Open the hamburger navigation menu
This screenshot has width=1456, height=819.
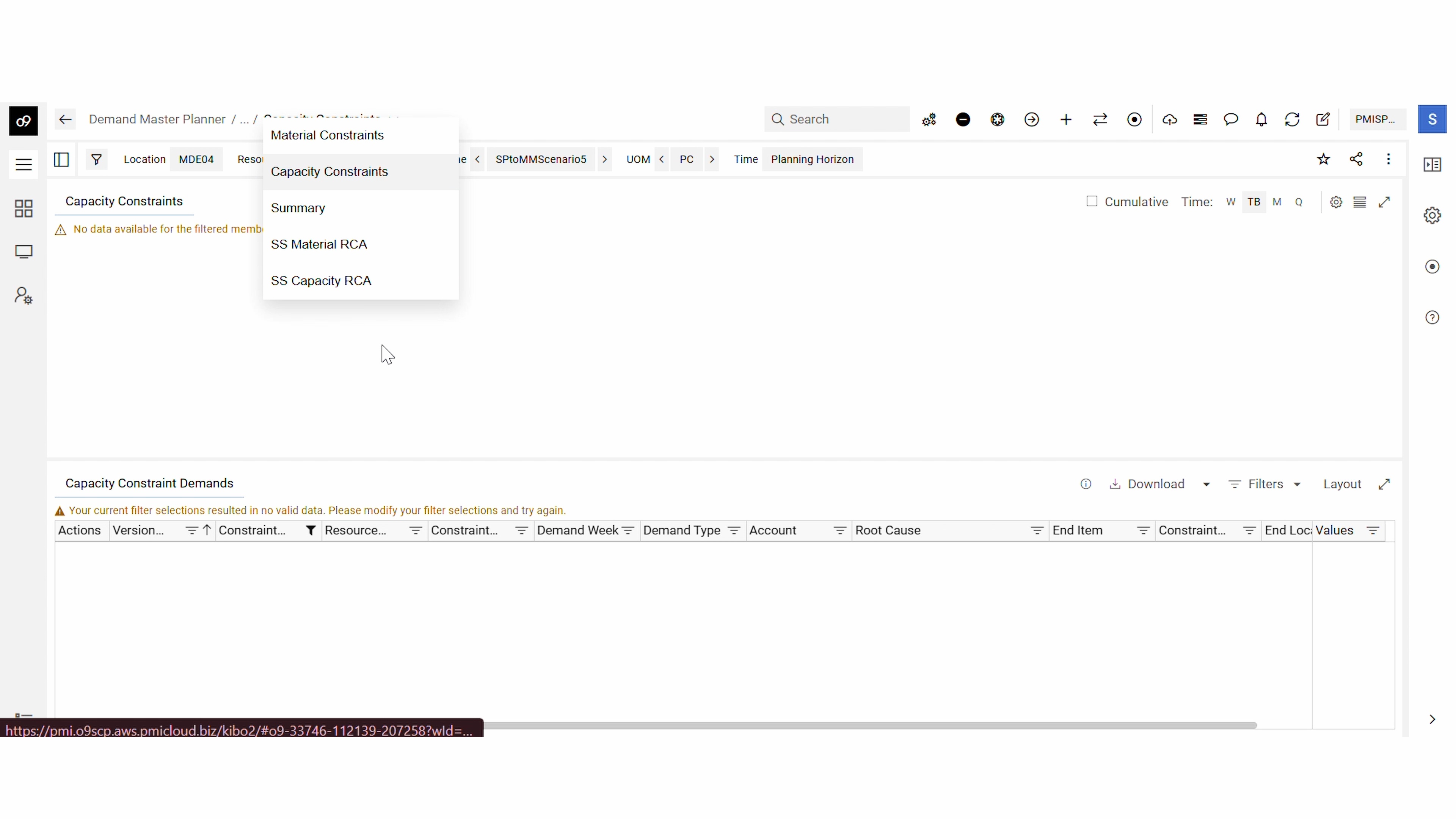tap(23, 165)
